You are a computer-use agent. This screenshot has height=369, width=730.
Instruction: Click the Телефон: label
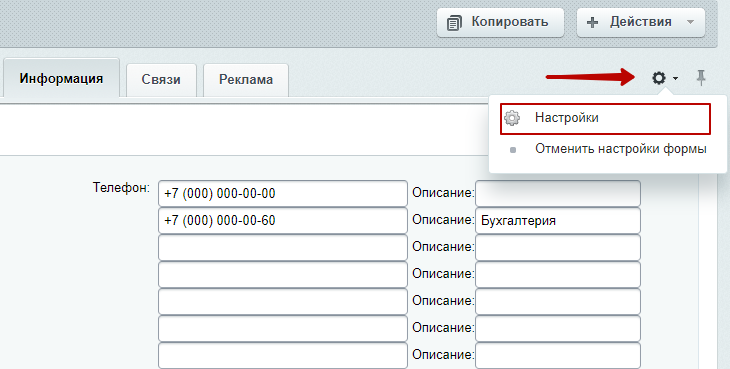click(x=121, y=188)
